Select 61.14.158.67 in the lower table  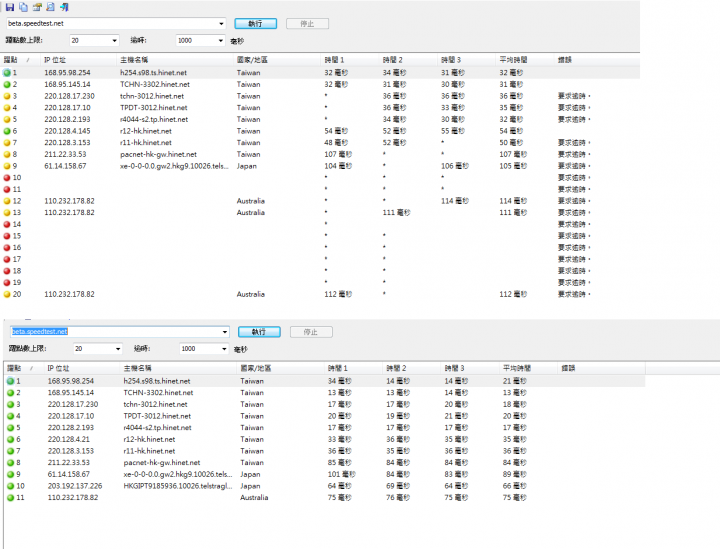pyautogui.click(x=69, y=474)
